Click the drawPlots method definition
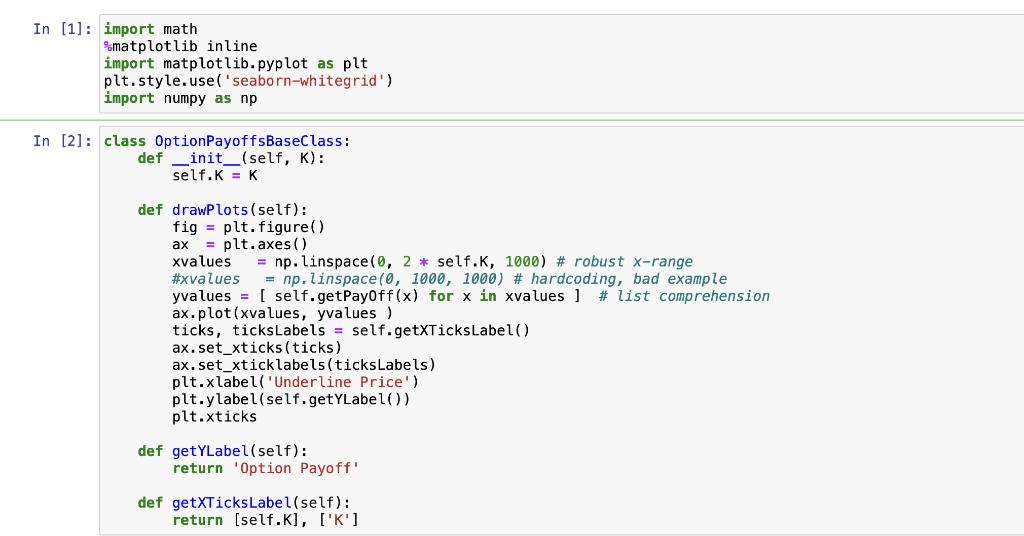 (223, 210)
